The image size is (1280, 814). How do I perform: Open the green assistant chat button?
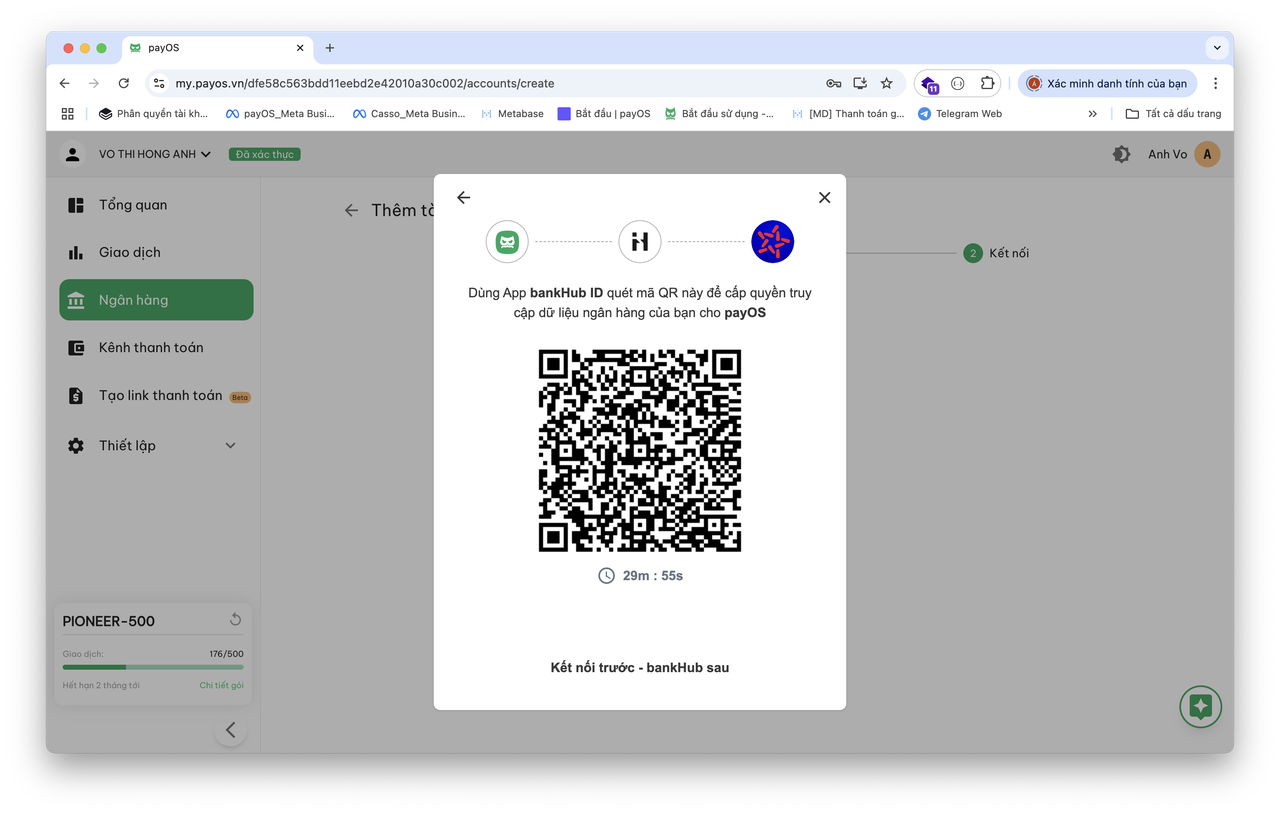(x=1201, y=707)
